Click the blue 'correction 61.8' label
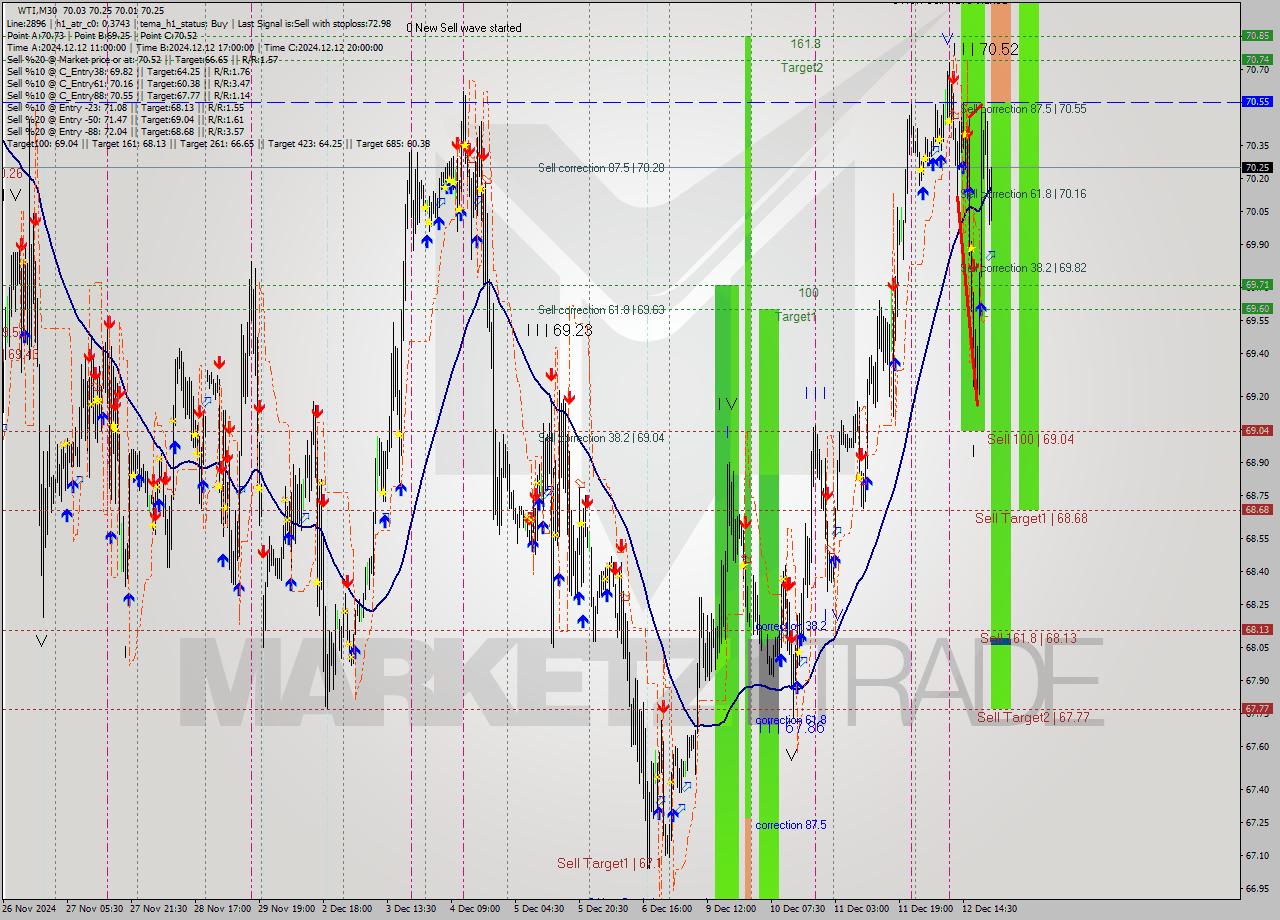 click(791, 720)
